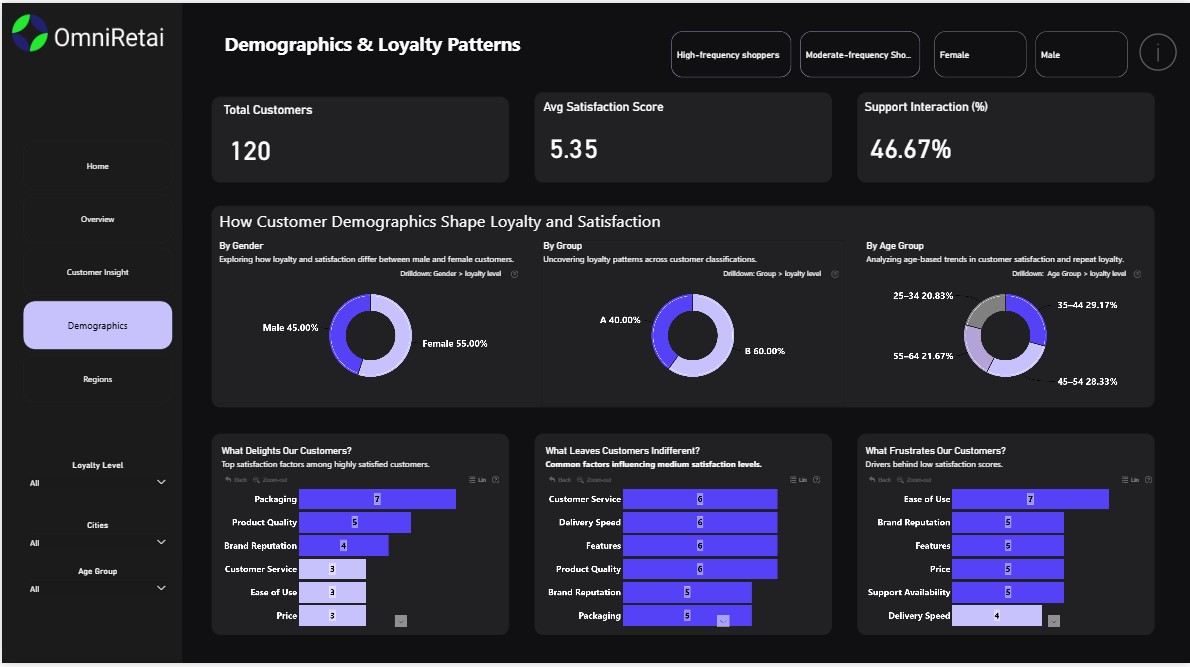Toggle Lin scale in What Frustrates chart
1190x667 pixels.
(x=1130, y=480)
